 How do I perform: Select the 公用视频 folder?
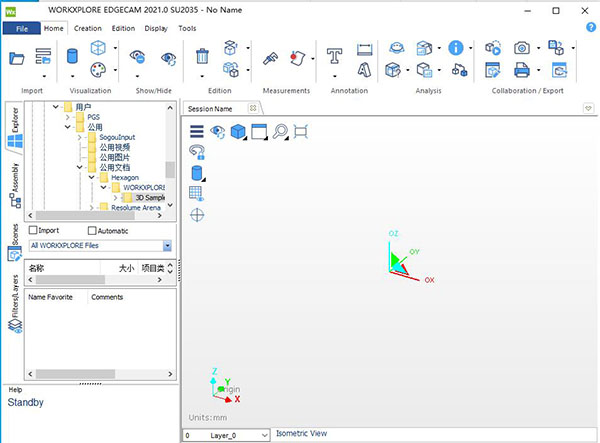[x=115, y=147]
